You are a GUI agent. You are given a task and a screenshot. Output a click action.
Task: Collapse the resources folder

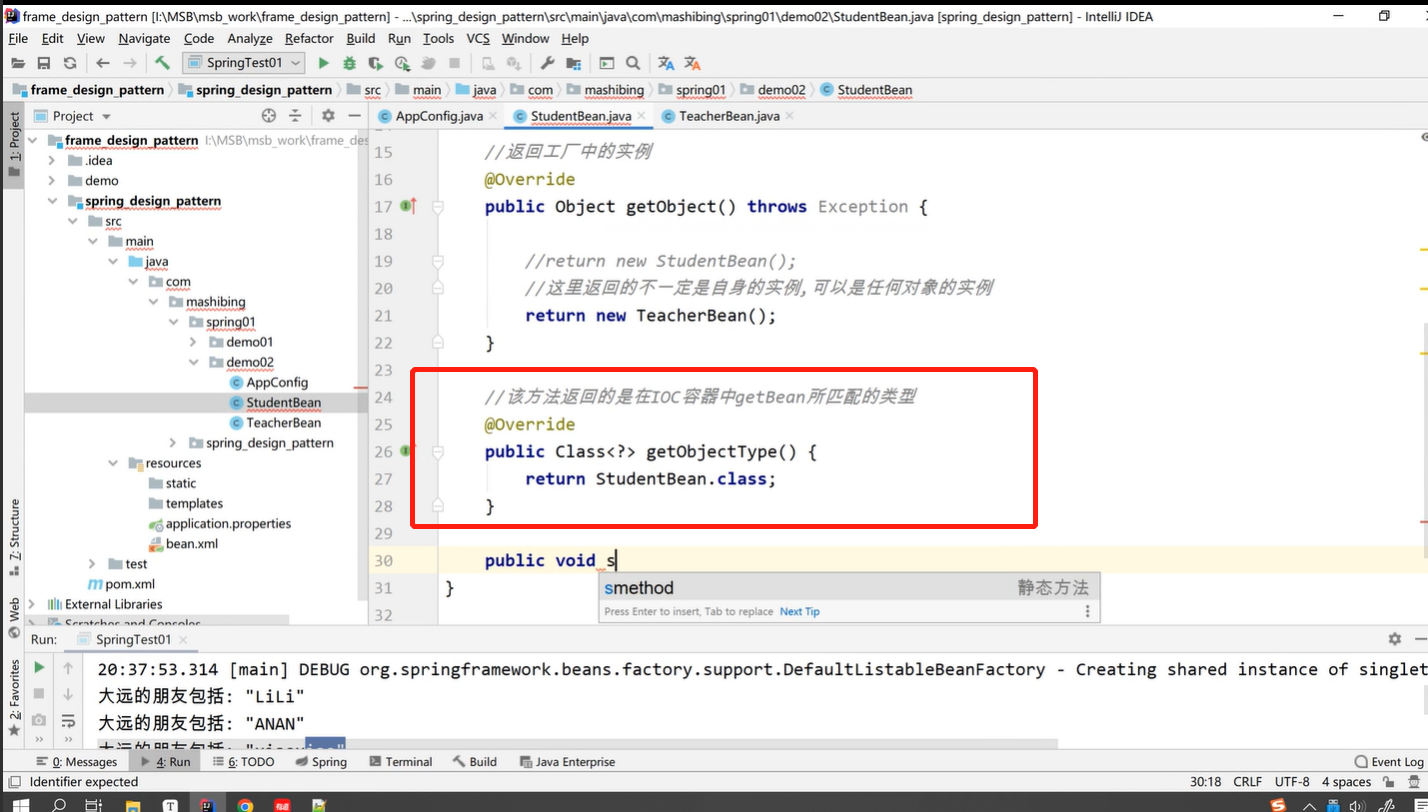click(113, 463)
